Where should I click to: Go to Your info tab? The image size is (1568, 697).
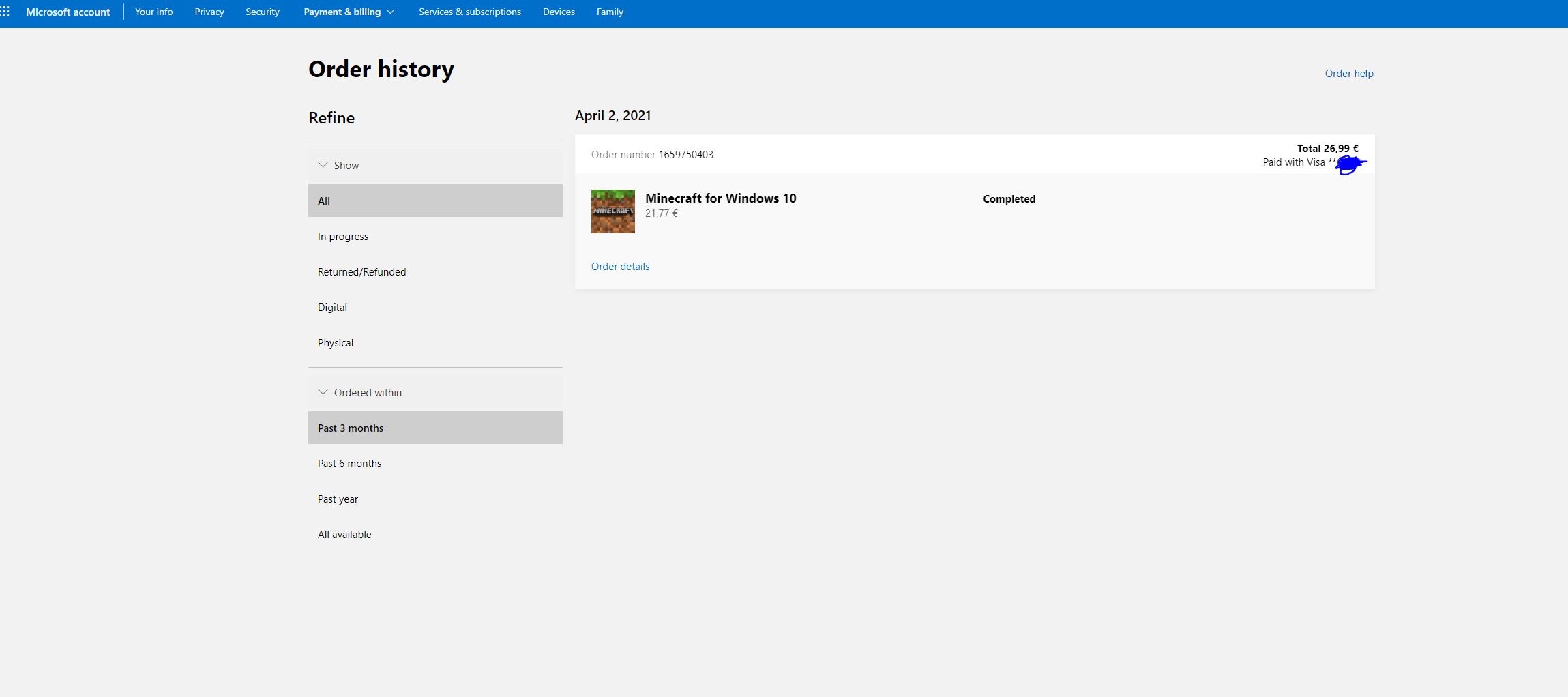[153, 12]
